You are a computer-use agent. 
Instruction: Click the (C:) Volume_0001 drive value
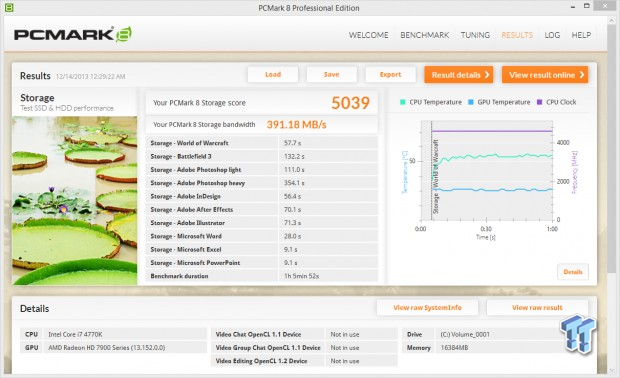point(465,335)
